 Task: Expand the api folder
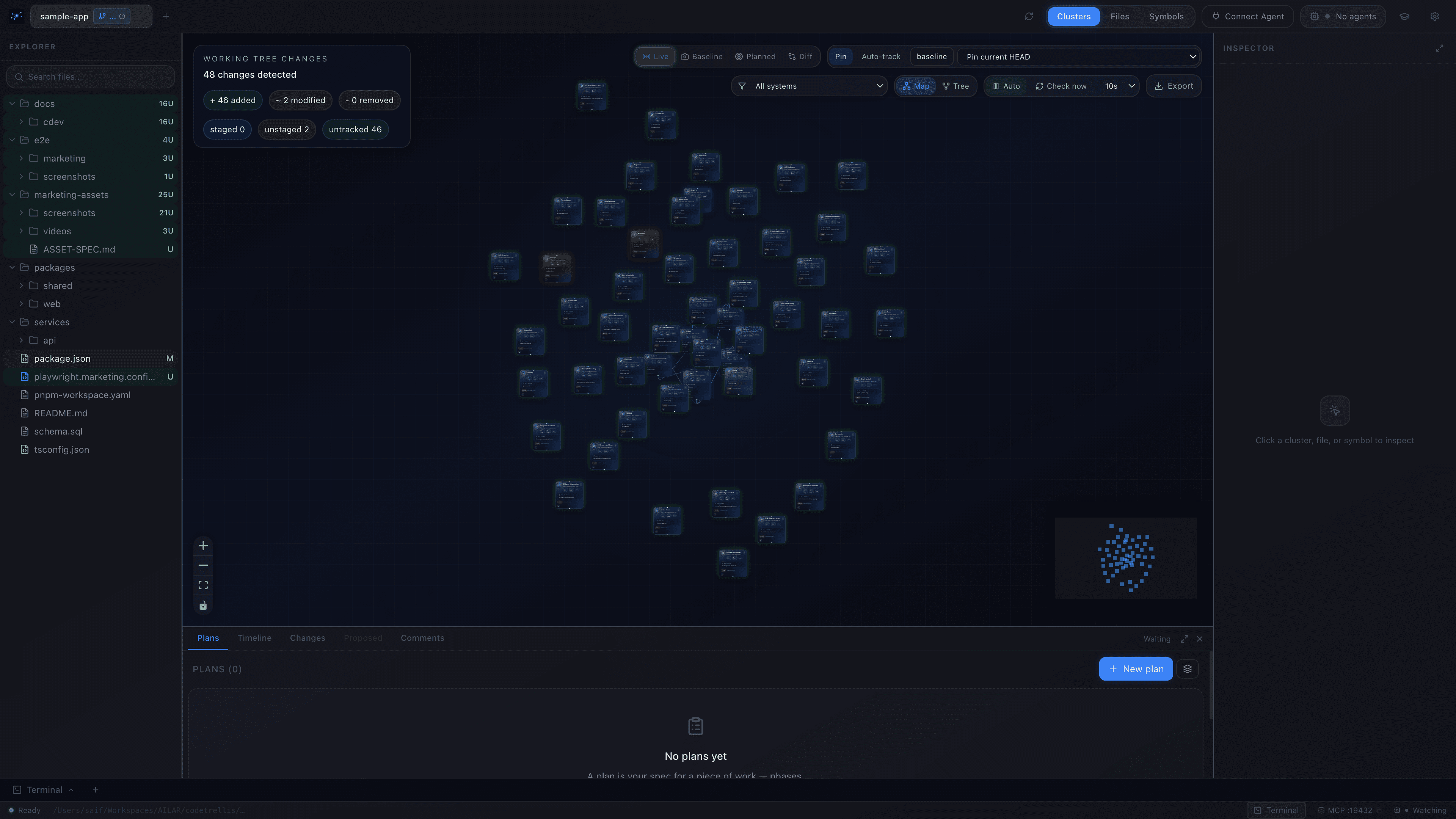21,340
